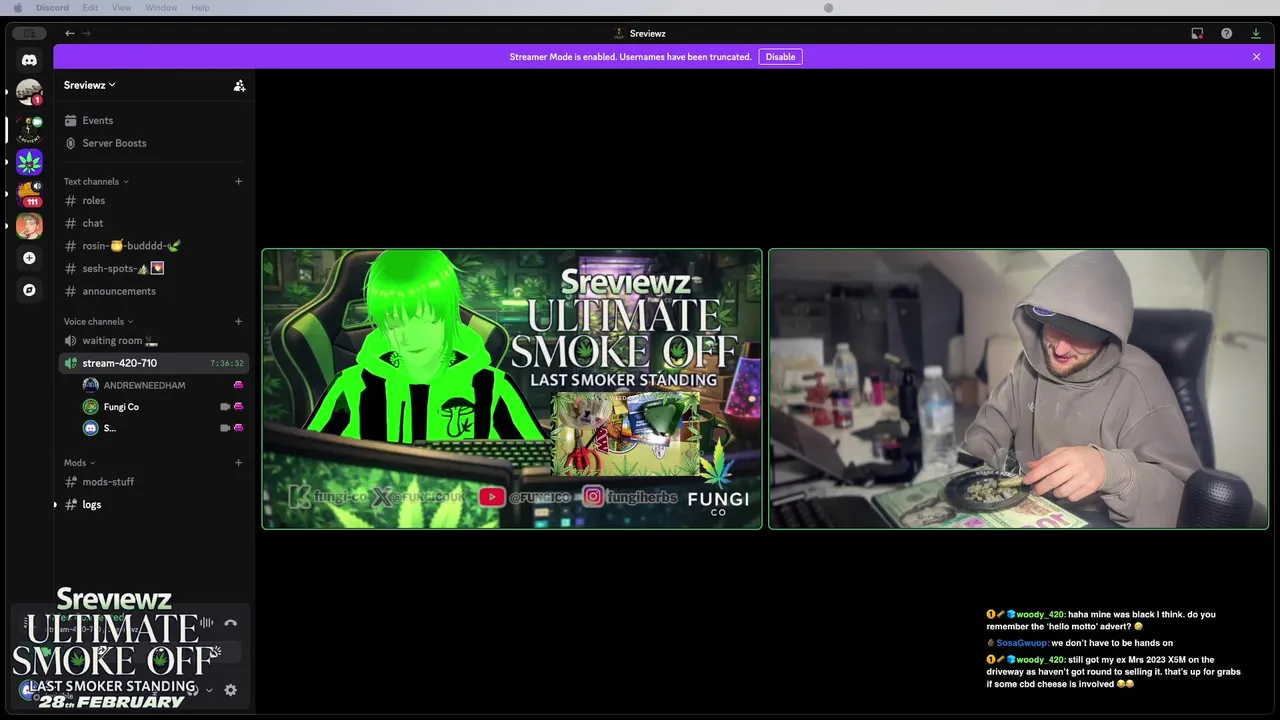The width and height of the screenshot is (1280, 720).
Task: Open the Apple menu
Action: [x=17, y=8]
